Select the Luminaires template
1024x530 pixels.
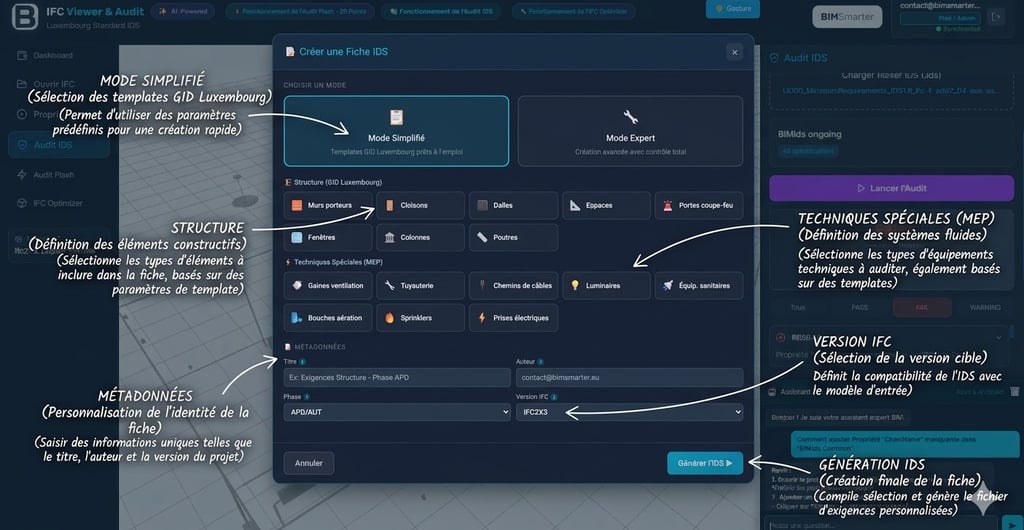(x=606, y=285)
